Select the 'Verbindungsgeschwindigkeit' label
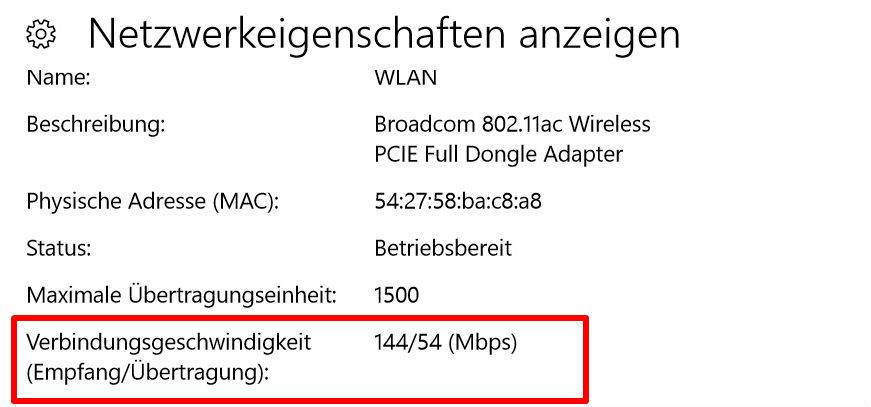 [169, 343]
